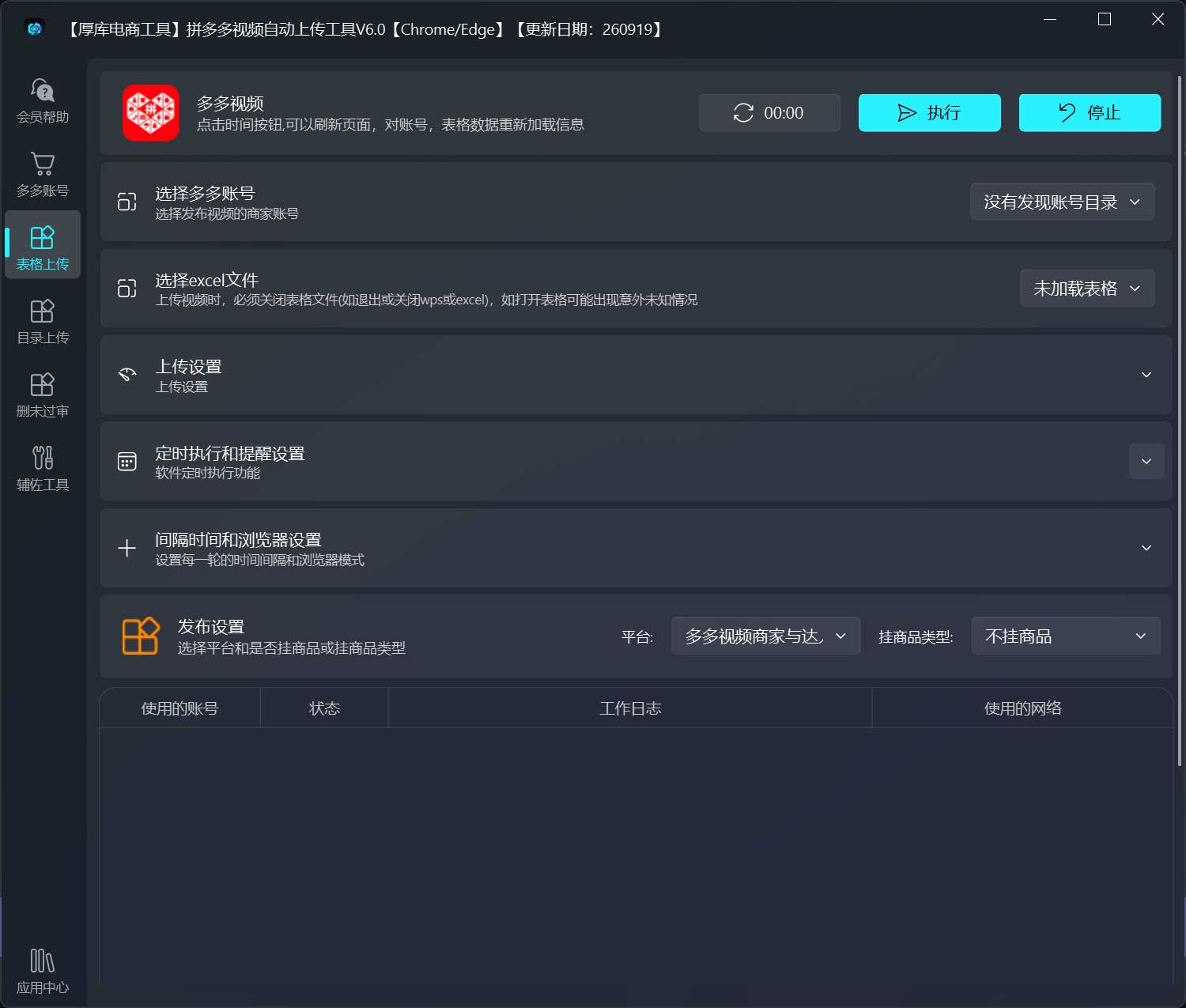The image size is (1186, 1008).
Task: Open the 挂商品类型 不挂商品 dropdown
Action: [x=1066, y=636]
